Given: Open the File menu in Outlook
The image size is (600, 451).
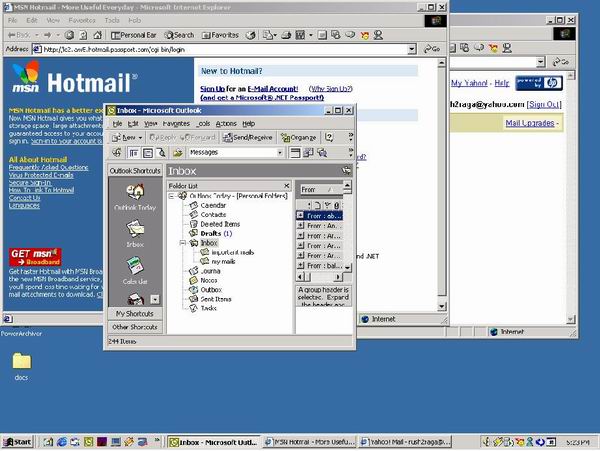Looking at the screenshot, I should (x=117, y=124).
